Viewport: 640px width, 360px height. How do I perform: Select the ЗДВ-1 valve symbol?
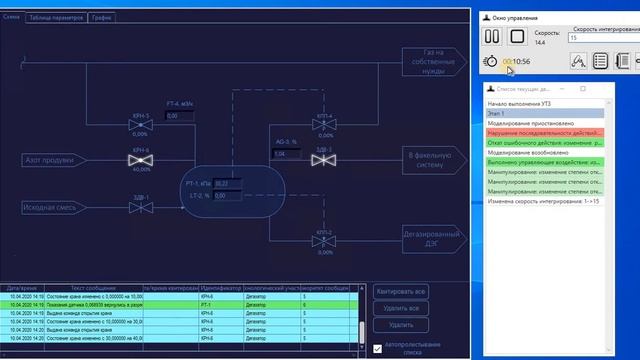pos(141,208)
